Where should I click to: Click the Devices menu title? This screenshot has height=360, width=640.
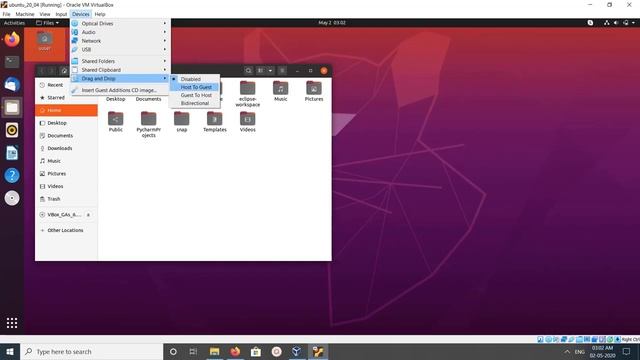(x=80, y=14)
